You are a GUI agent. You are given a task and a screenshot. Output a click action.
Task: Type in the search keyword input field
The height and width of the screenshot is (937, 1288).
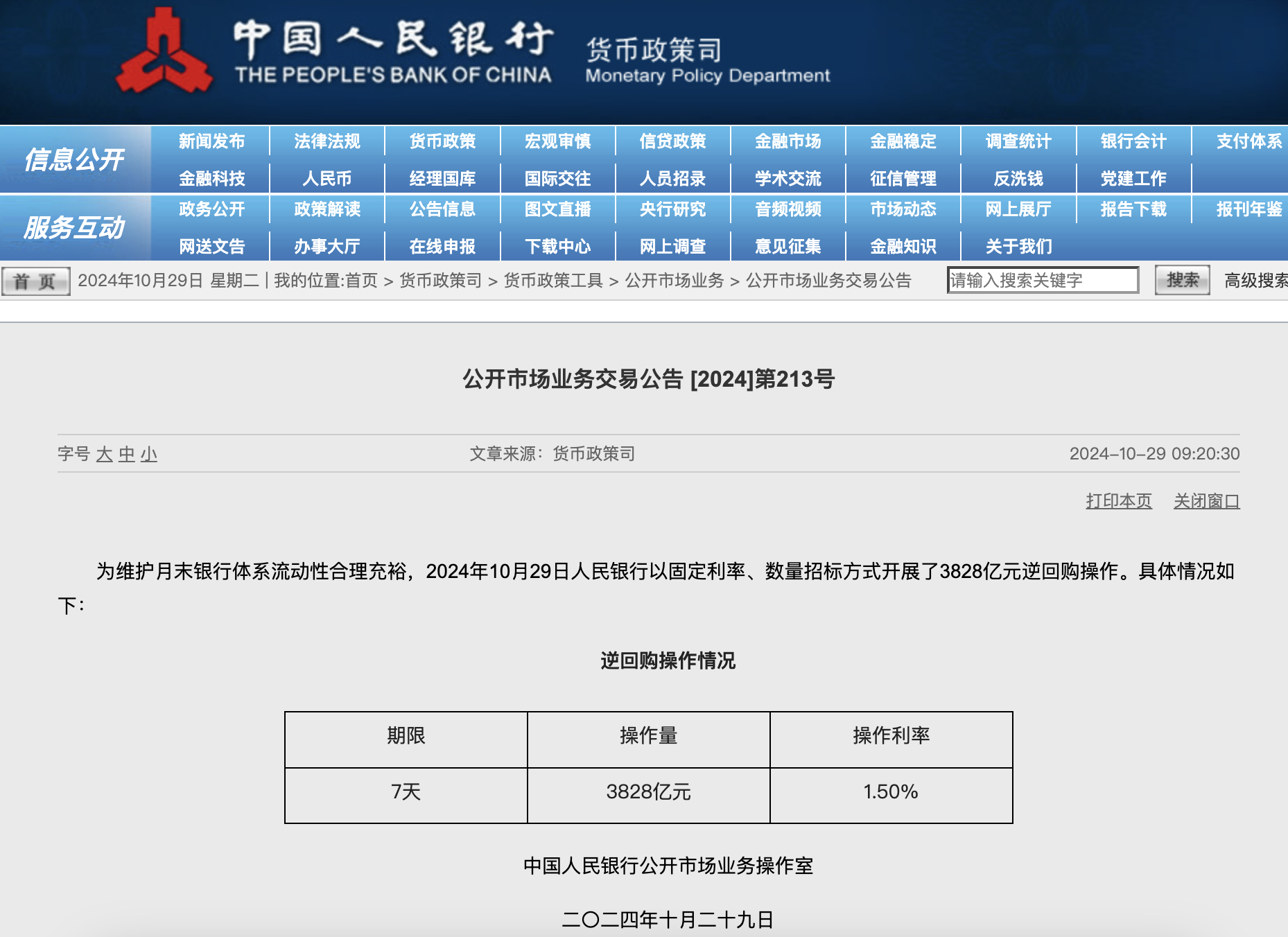pyautogui.click(x=1042, y=280)
